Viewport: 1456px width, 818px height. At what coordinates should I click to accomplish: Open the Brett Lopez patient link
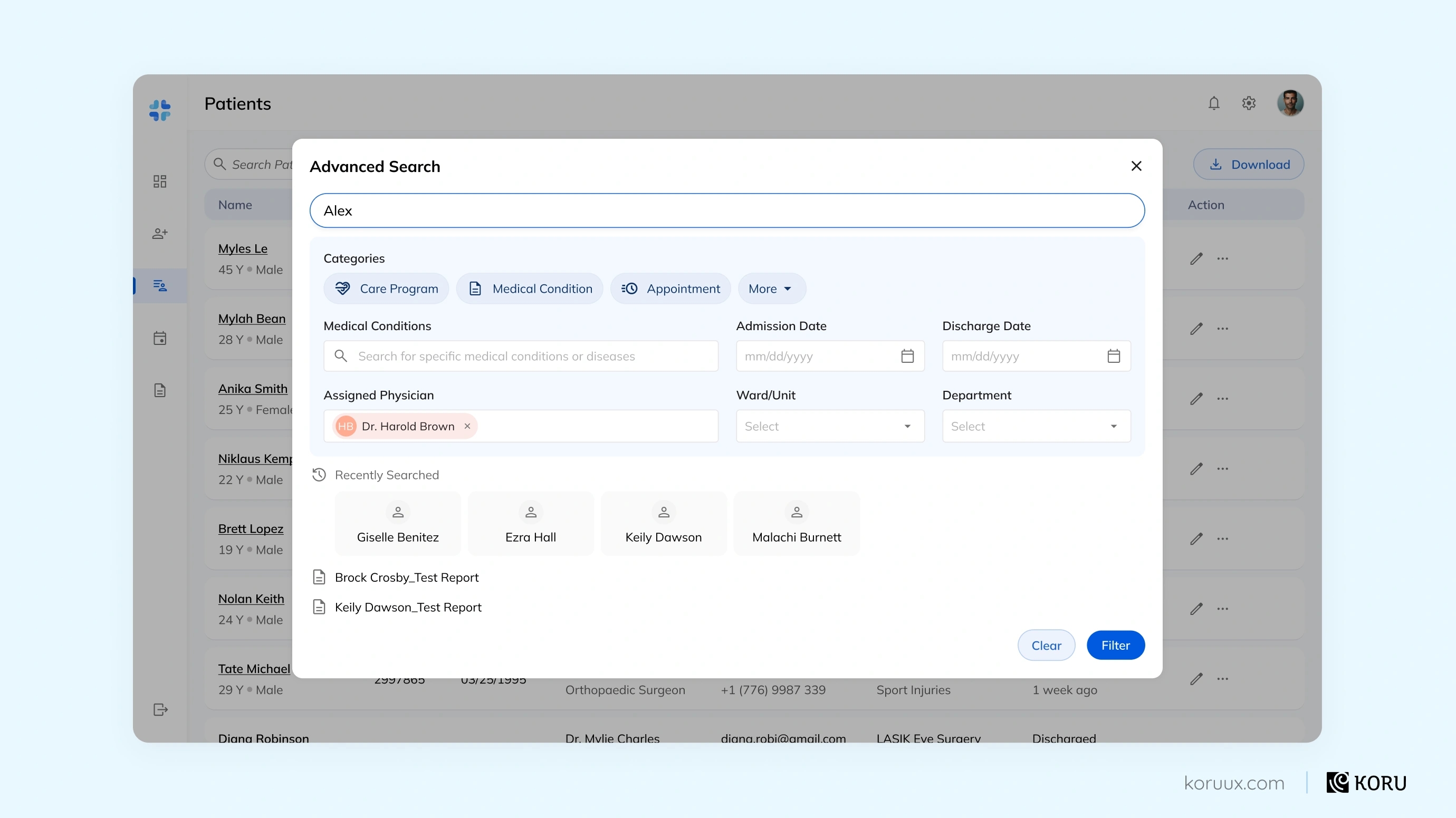click(251, 529)
